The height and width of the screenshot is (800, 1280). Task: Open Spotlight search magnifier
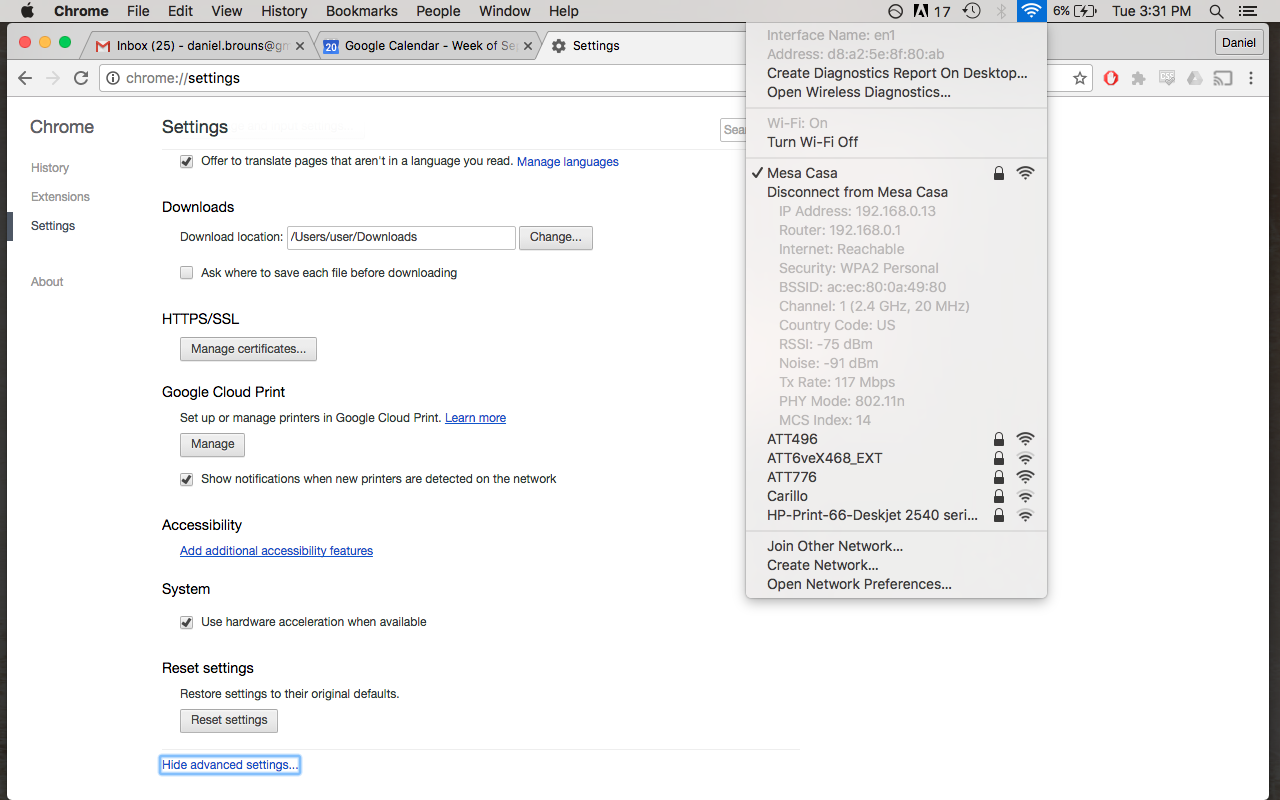pos(1216,11)
